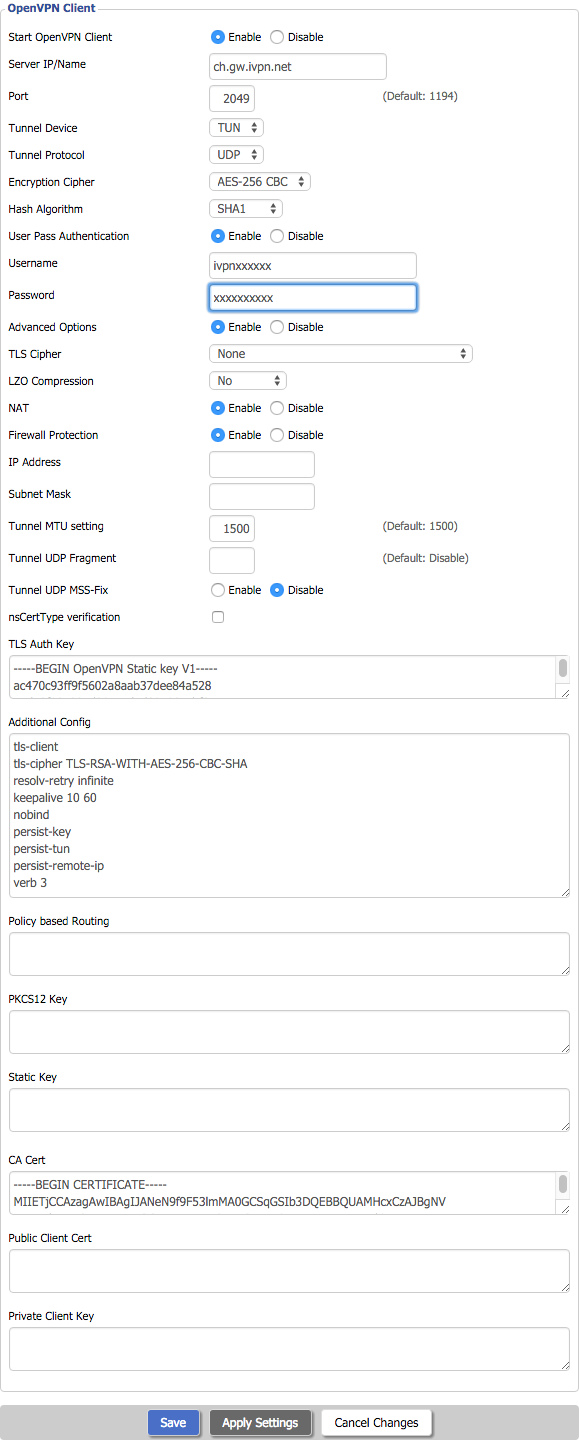Select Disable for NAT
The width and height of the screenshot is (579, 1450).
pyautogui.click(x=277, y=408)
